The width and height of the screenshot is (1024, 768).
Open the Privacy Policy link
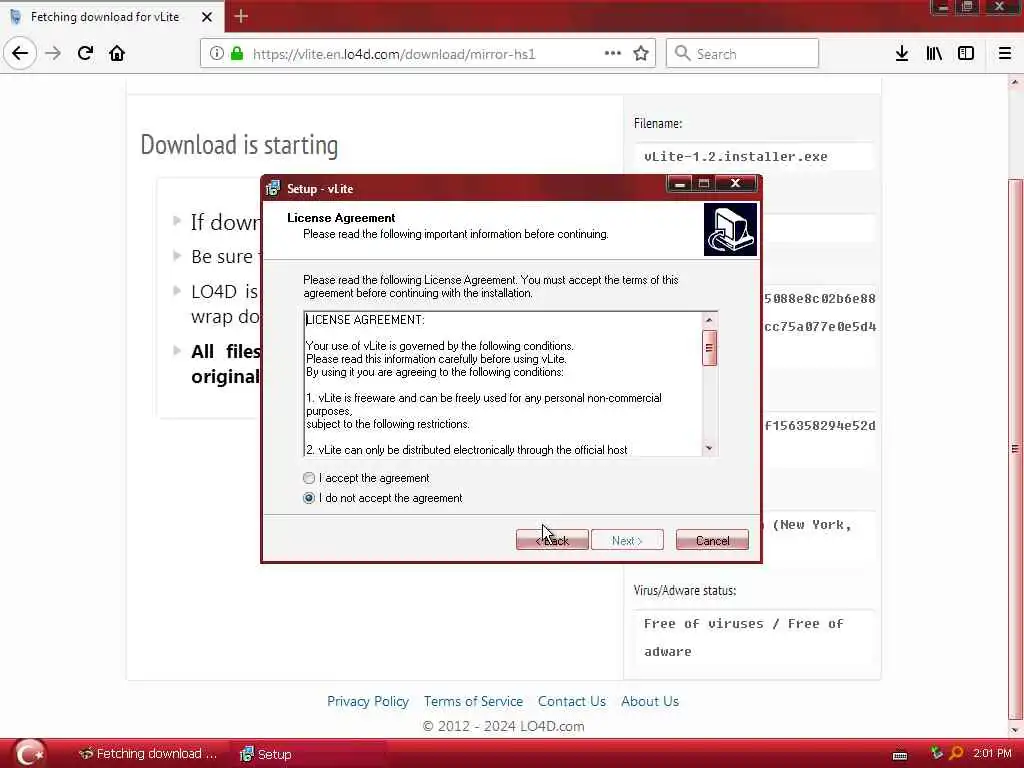(368, 701)
